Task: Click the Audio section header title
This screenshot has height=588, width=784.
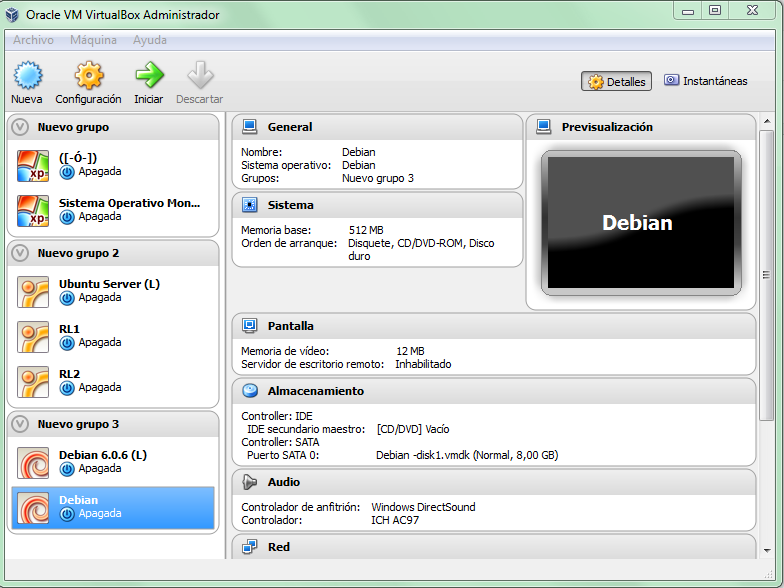Action: [284, 482]
